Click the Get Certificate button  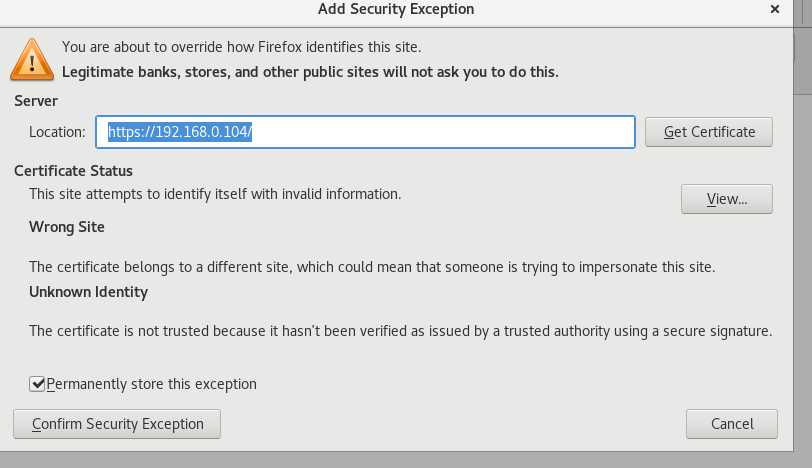coord(708,132)
